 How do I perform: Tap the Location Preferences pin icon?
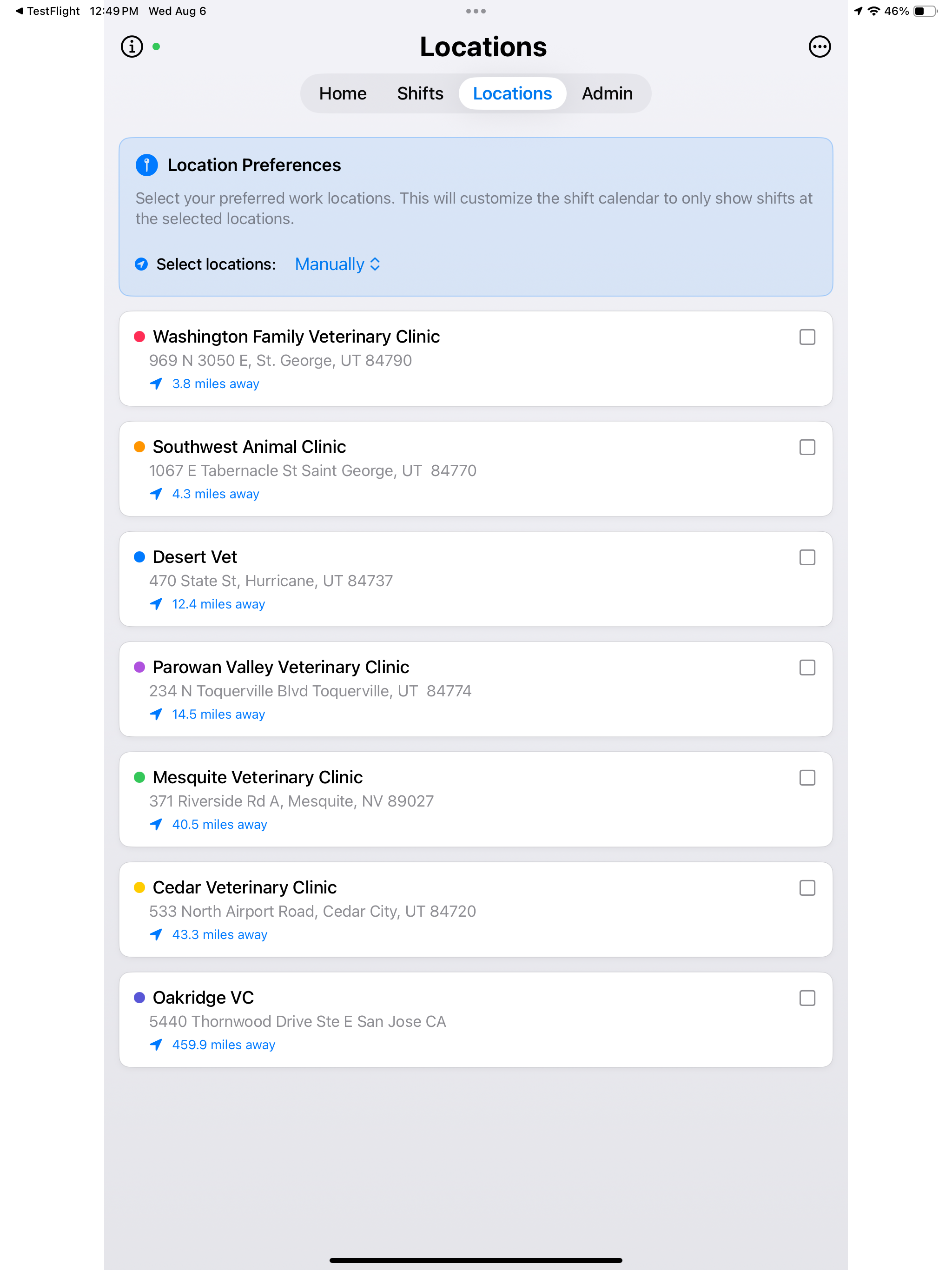click(x=146, y=165)
